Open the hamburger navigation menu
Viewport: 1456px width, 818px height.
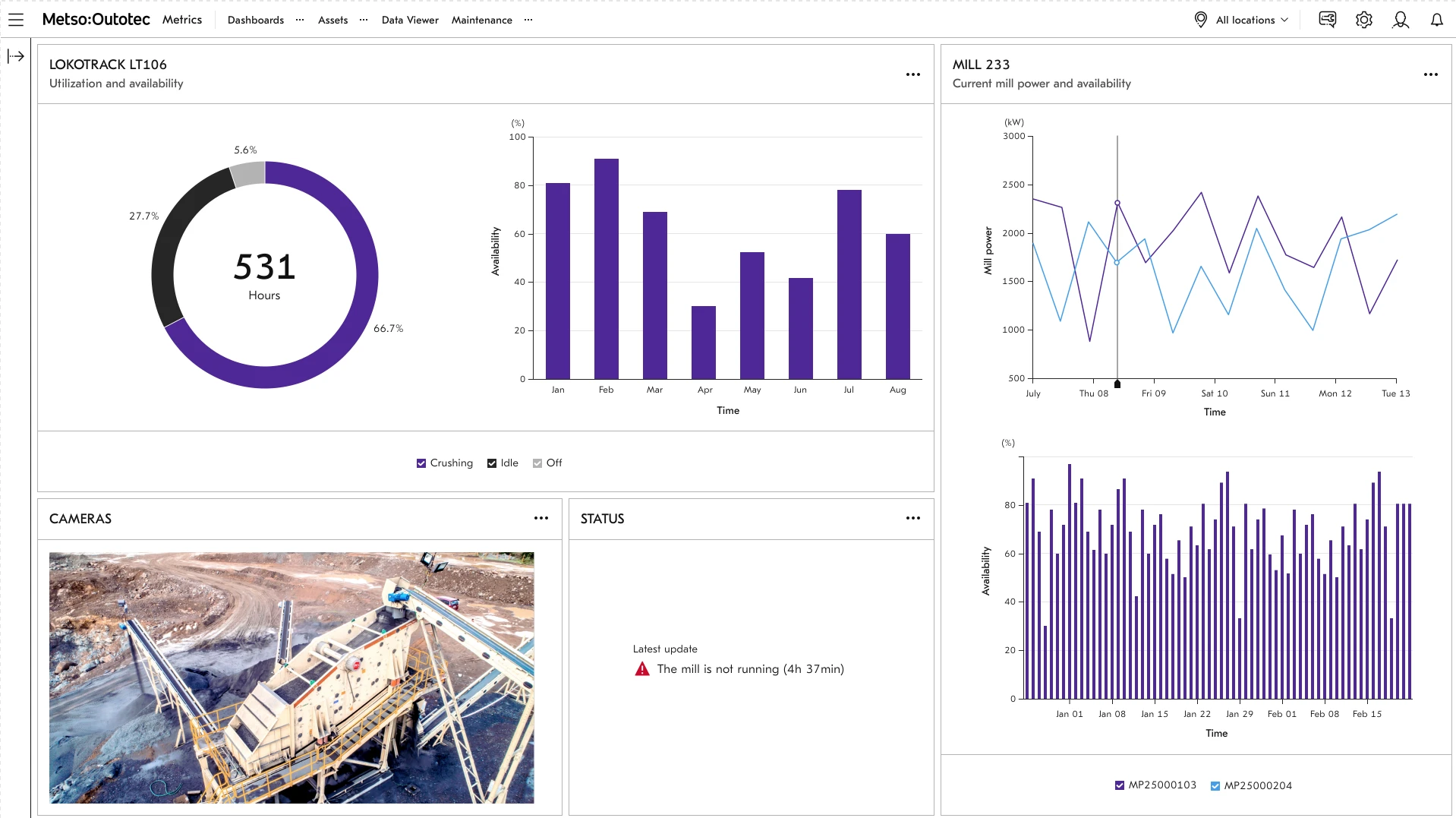(16, 20)
